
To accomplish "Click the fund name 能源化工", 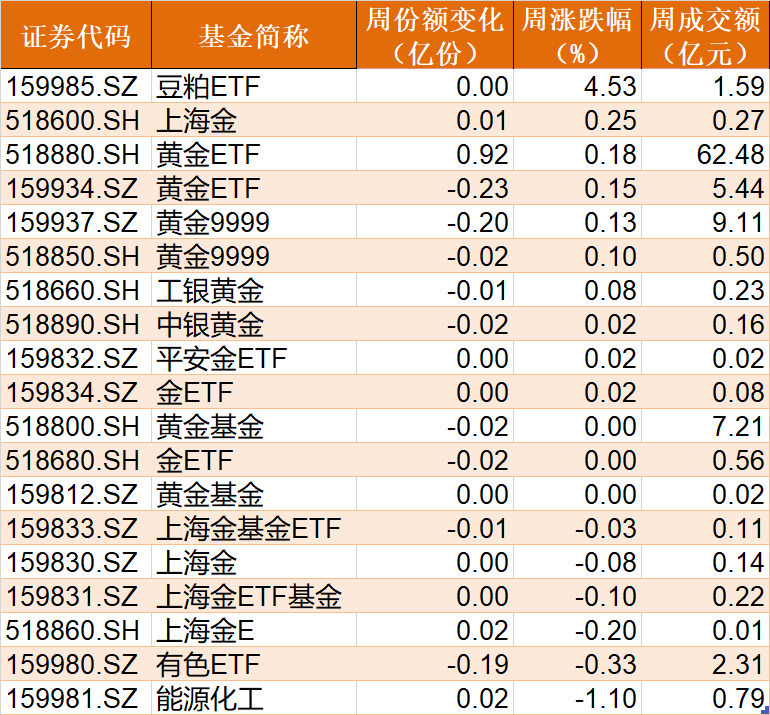I will coord(210,698).
